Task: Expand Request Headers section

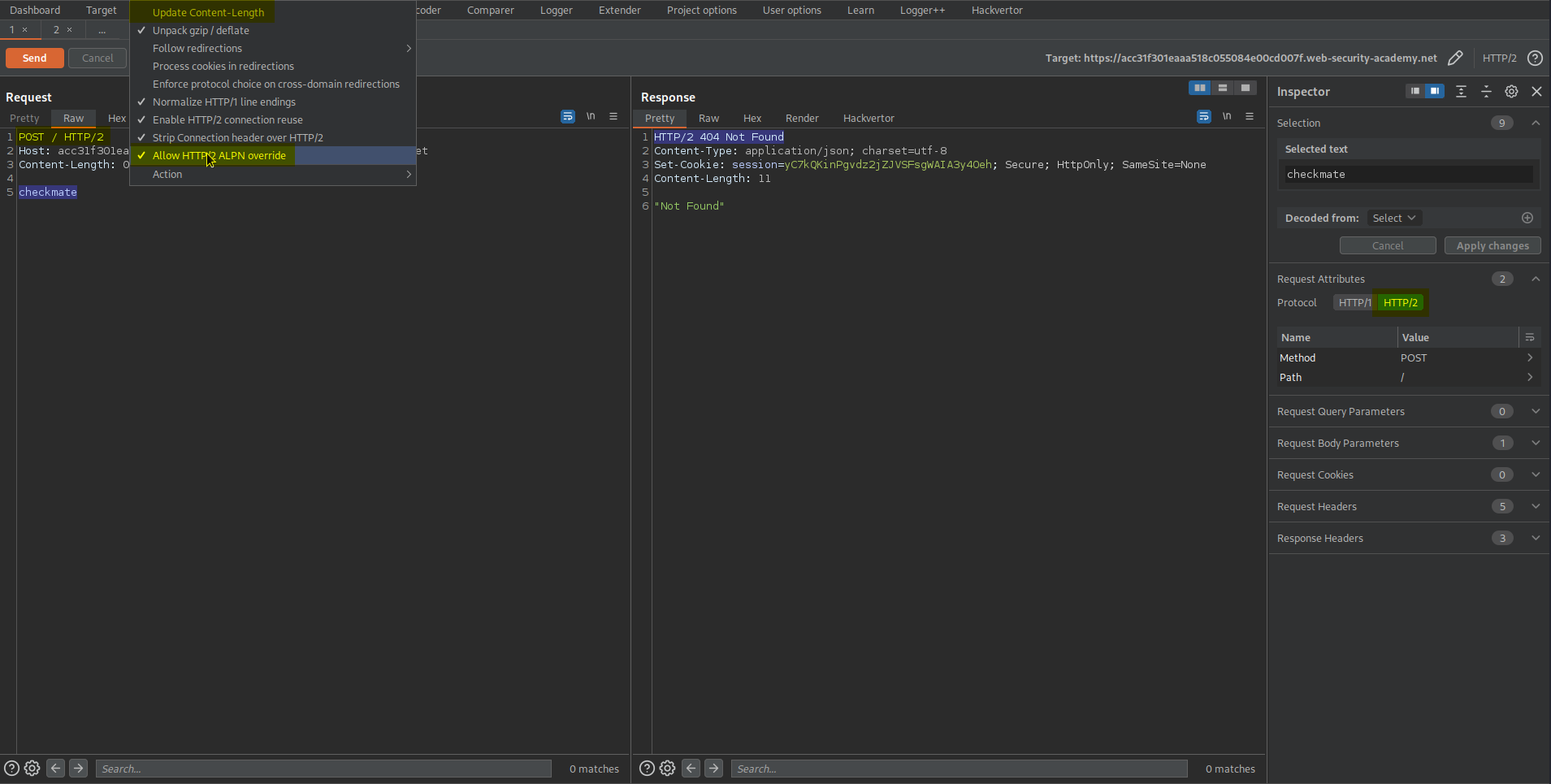Action: point(1536,506)
